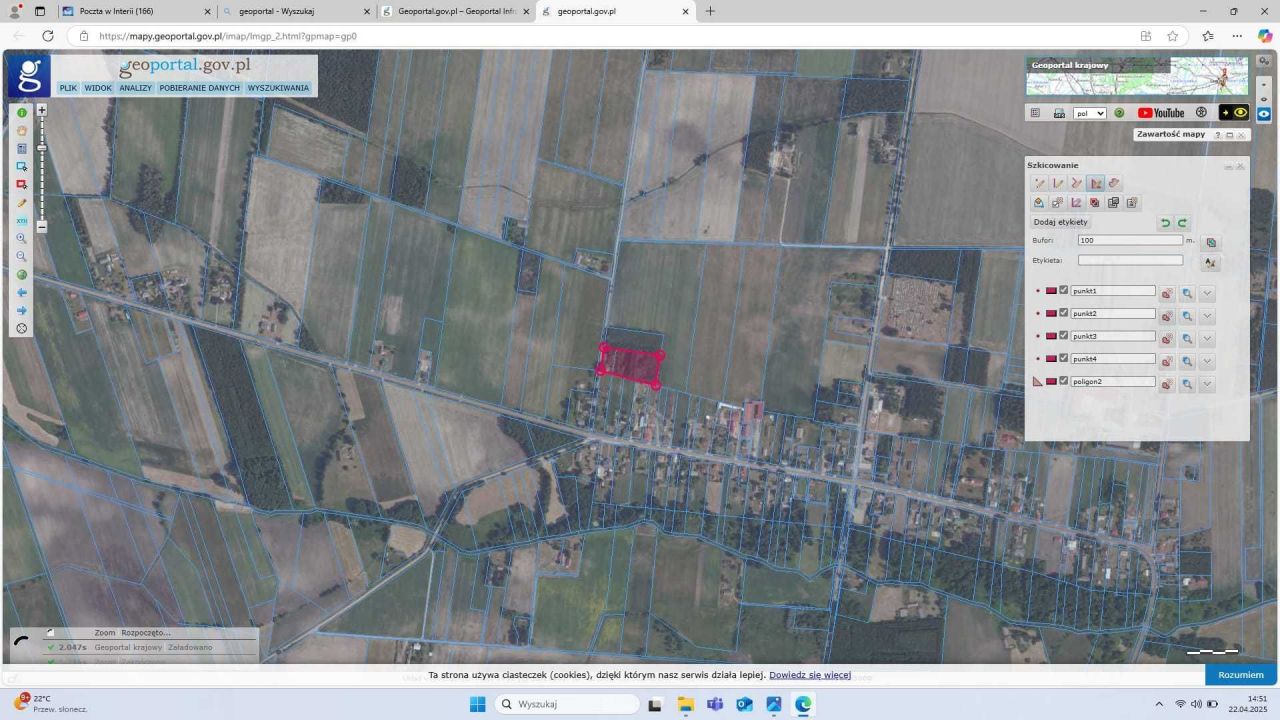Click the Geoportal krajowy overview map thumbnail
Image resolution: width=1280 pixels, height=720 pixels.
tap(1137, 76)
